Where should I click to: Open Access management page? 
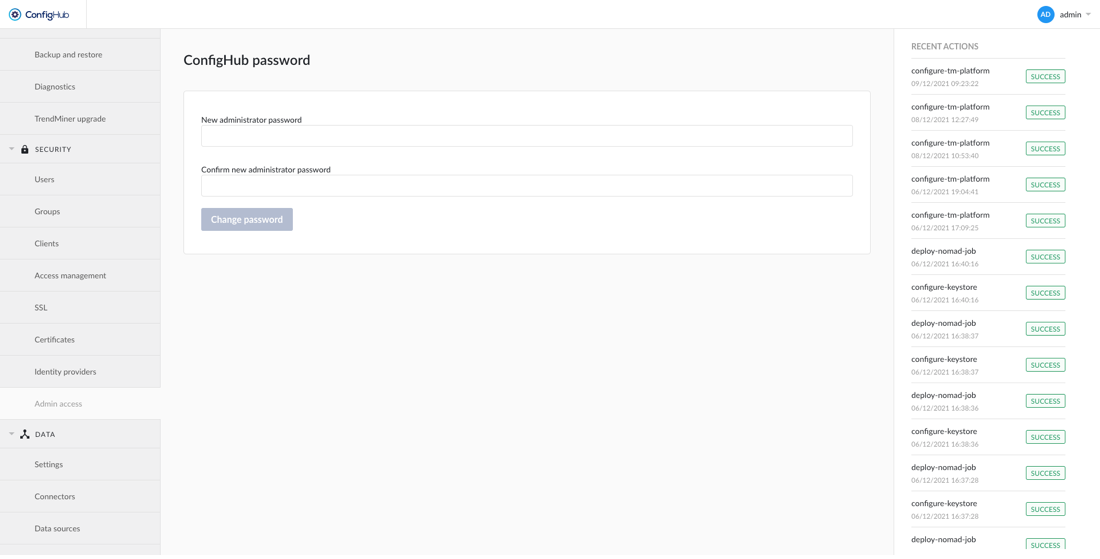click(x=70, y=276)
